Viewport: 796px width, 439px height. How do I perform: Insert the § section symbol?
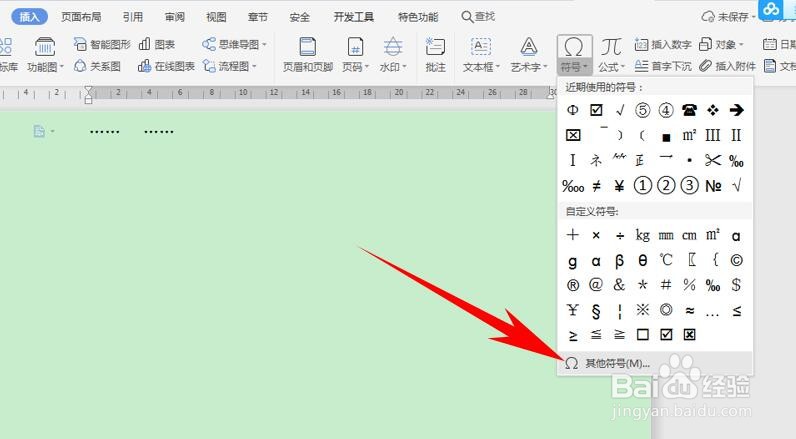596,310
